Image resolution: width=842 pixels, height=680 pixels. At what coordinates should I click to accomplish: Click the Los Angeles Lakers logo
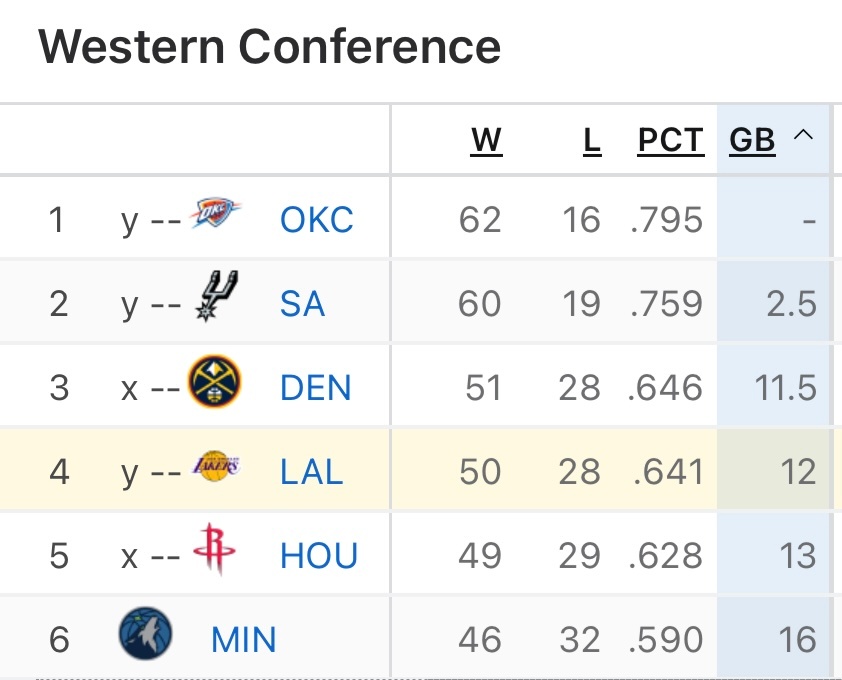[x=217, y=467]
